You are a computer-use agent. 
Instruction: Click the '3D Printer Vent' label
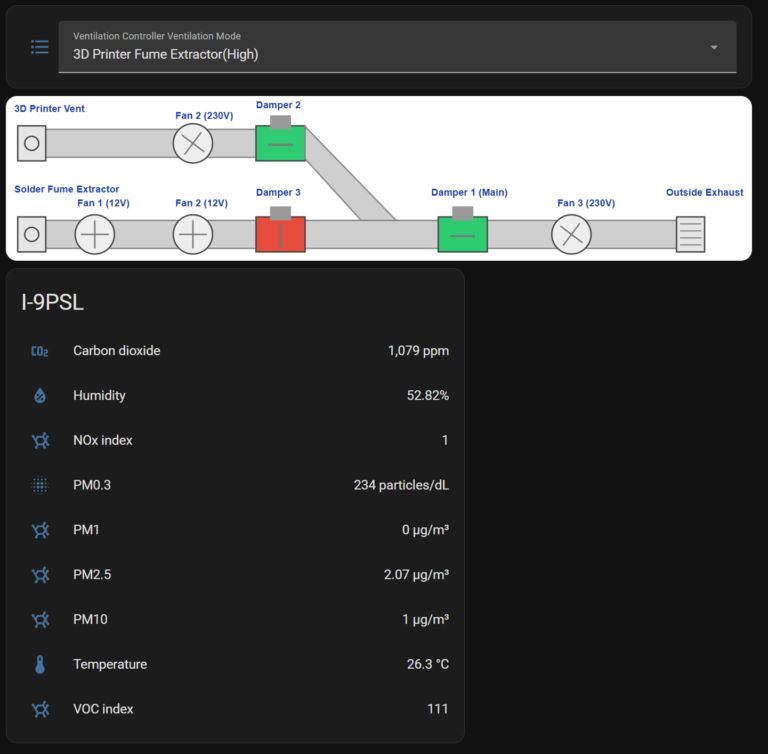pos(49,109)
